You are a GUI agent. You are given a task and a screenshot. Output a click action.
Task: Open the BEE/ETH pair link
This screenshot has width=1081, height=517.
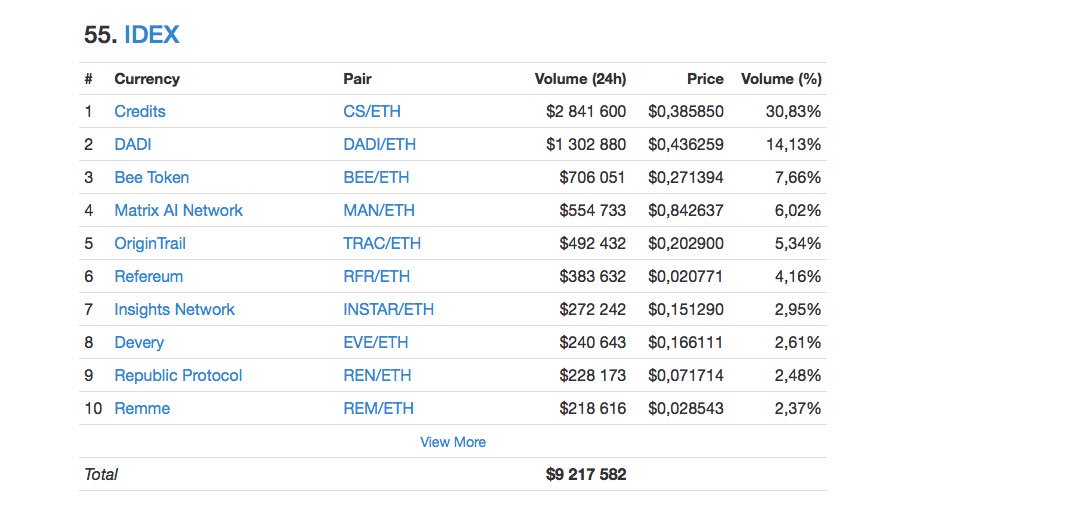(376, 178)
